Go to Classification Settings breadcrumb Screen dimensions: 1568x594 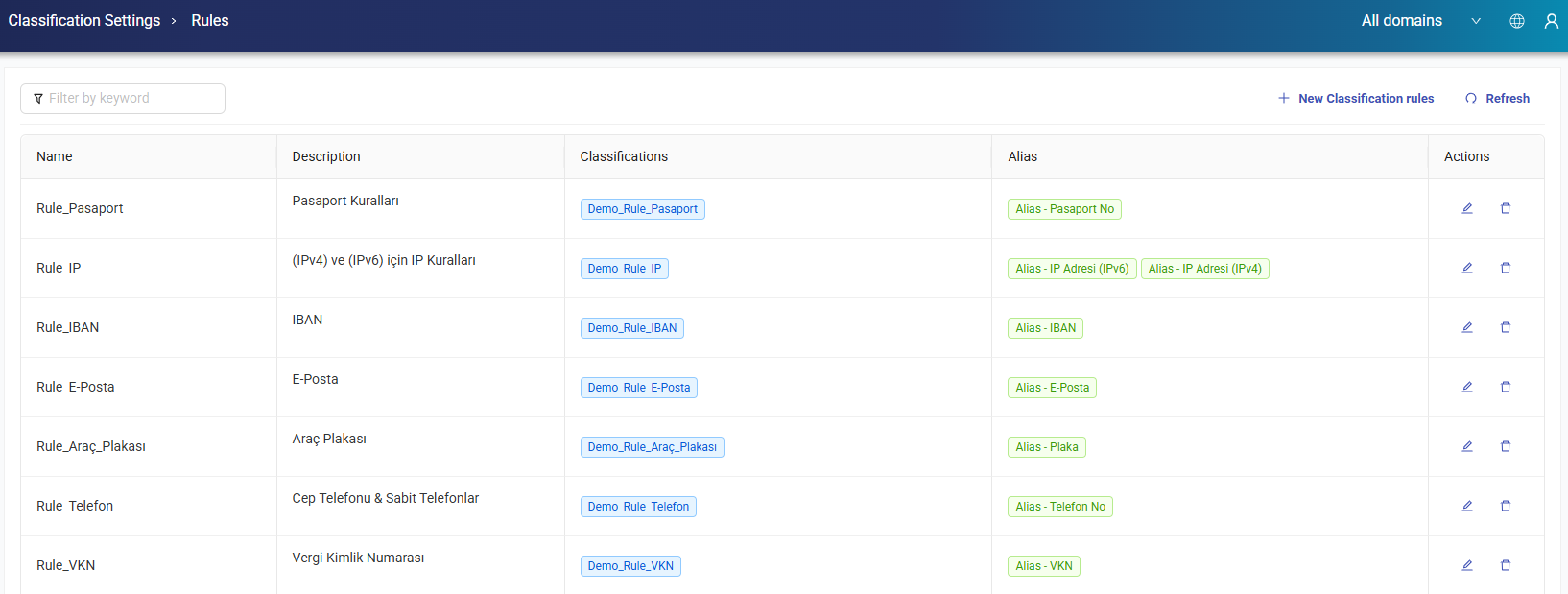[84, 21]
